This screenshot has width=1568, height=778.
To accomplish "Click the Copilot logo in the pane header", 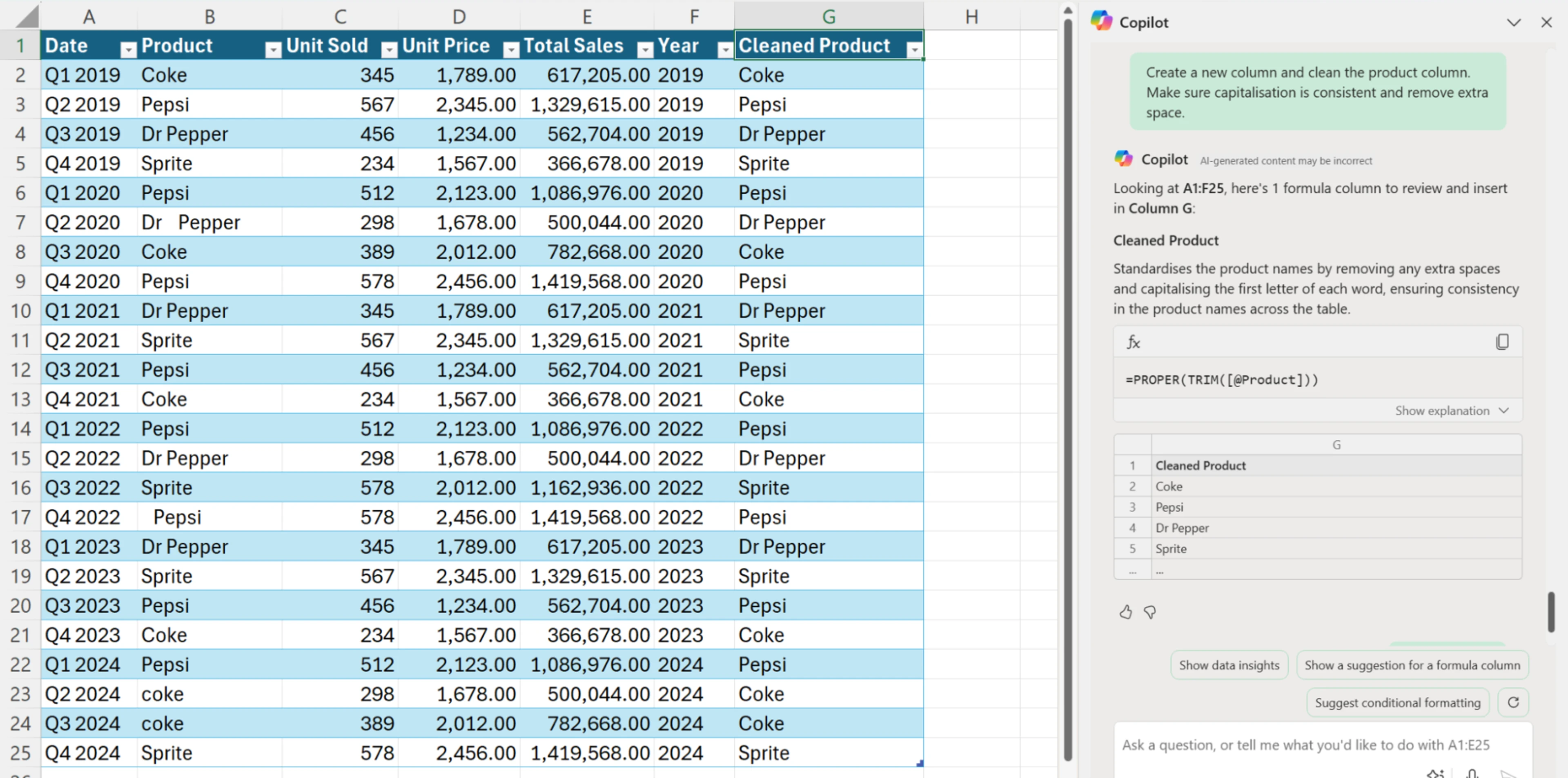I will point(1101,22).
